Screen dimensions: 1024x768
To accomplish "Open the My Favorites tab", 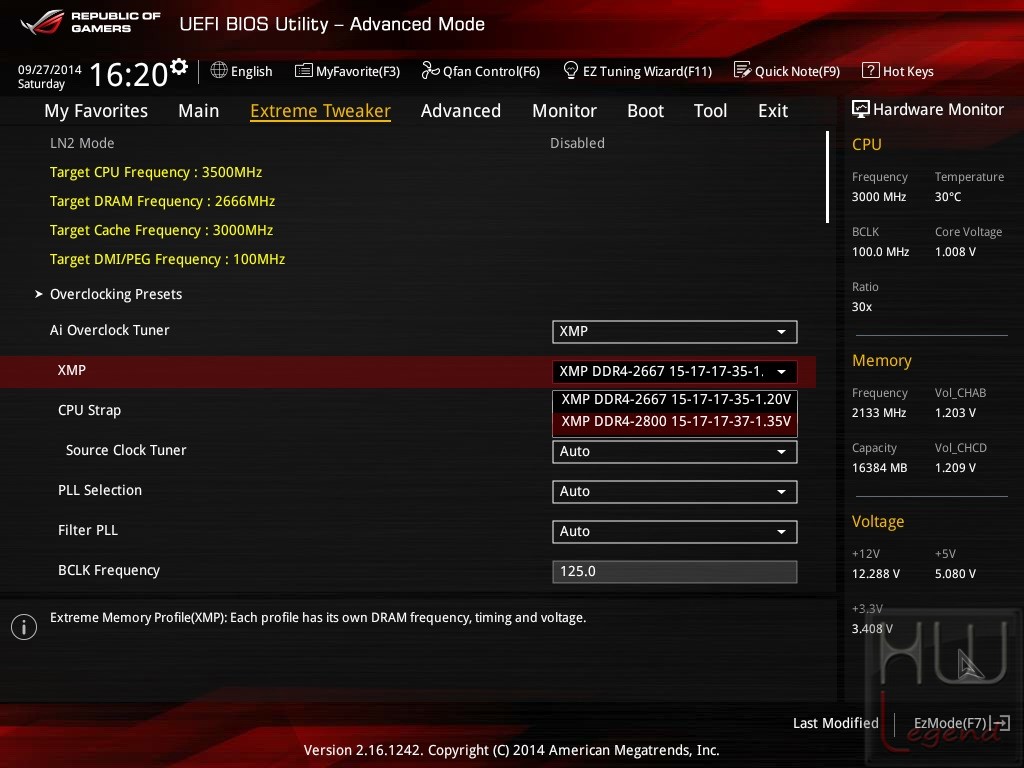I will tap(96, 111).
